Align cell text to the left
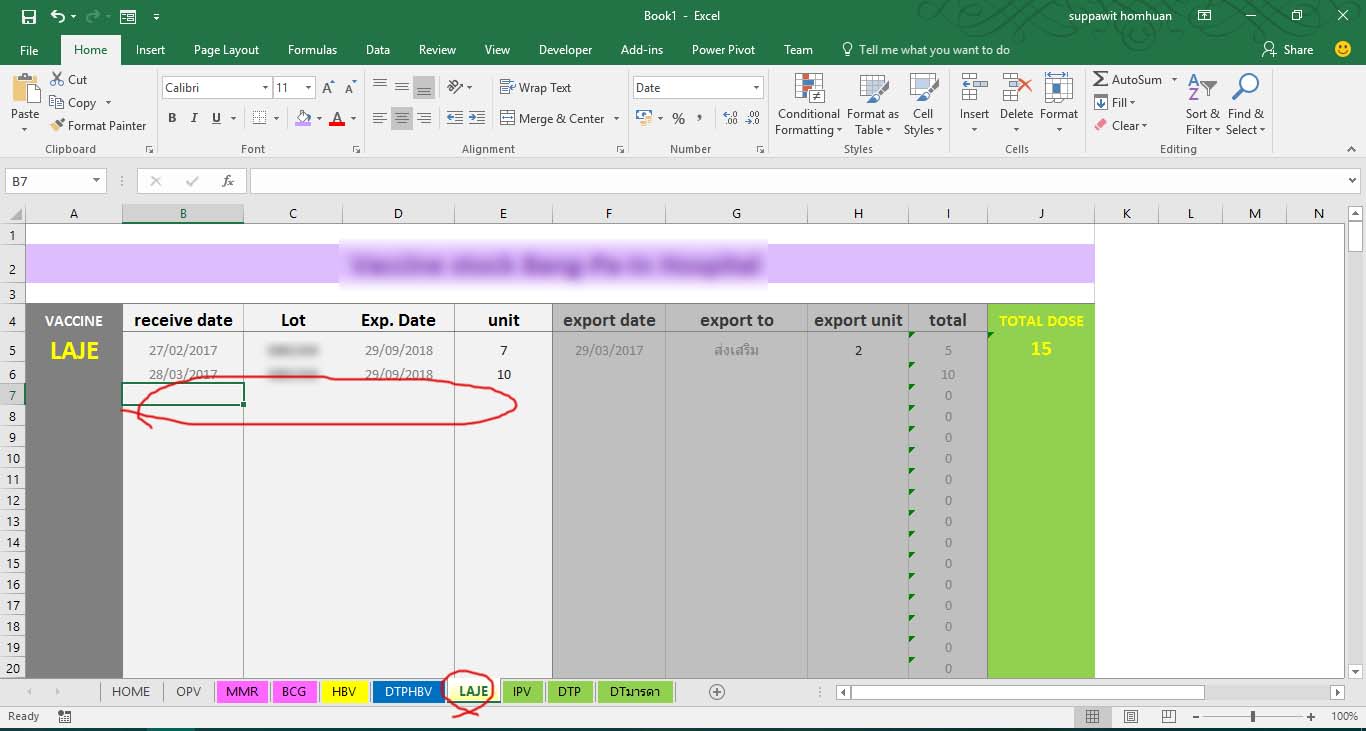 [379, 118]
